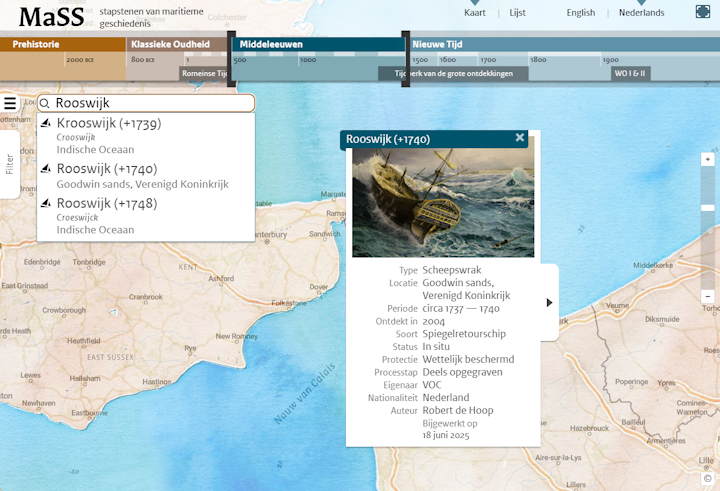This screenshot has height=491, width=720.
Task: Click the map zoom slider handle
Action: tap(708, 208)
